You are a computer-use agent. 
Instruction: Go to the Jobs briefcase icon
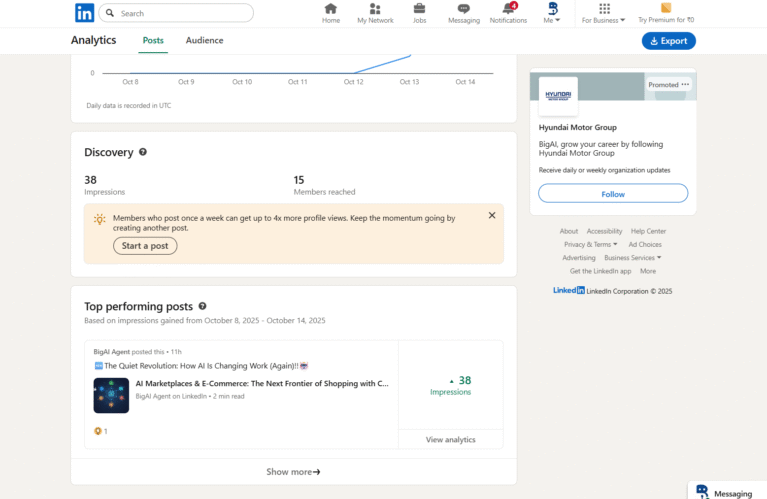click(x=419, y=9)
